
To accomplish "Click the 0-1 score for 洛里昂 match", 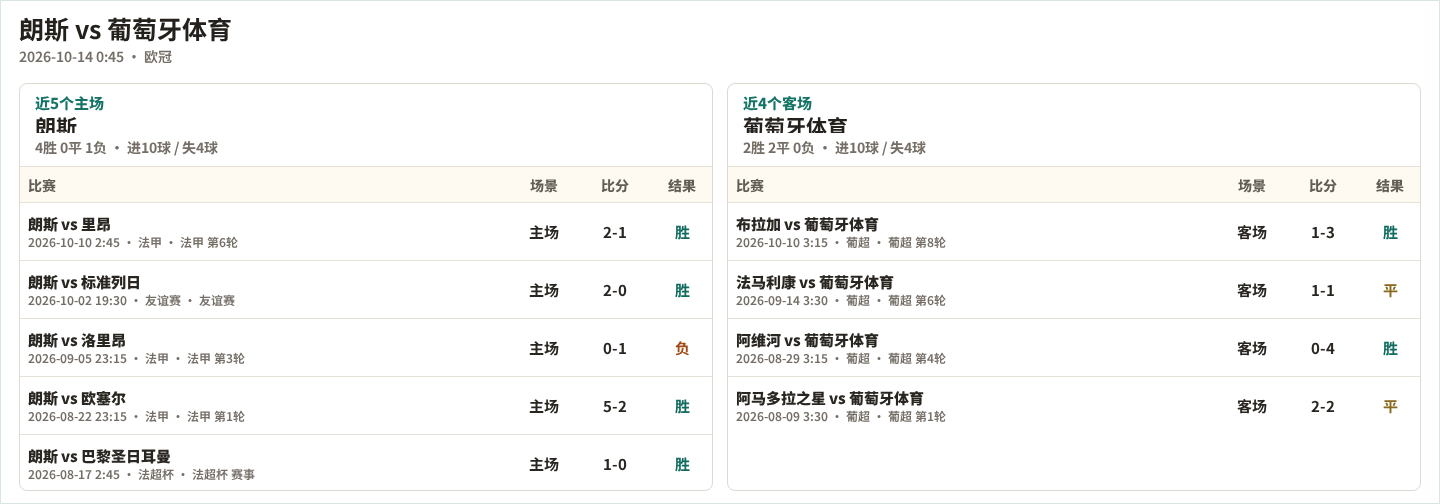I will 615,348.
